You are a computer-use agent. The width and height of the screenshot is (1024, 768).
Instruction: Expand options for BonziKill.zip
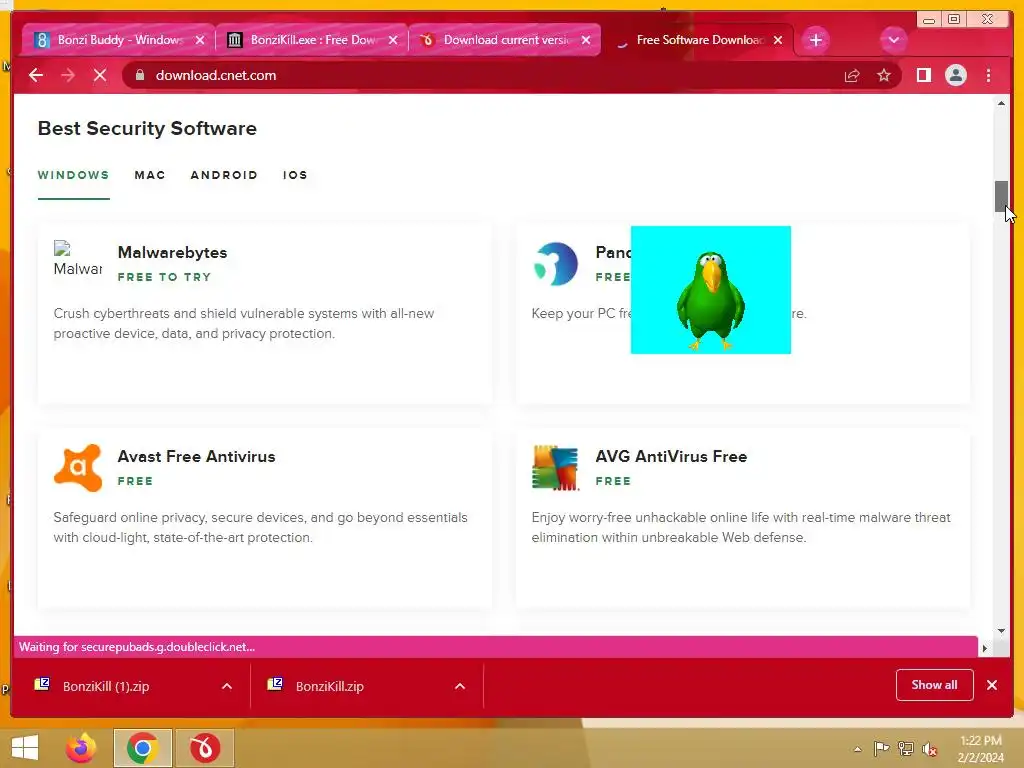tap(460, 686)
